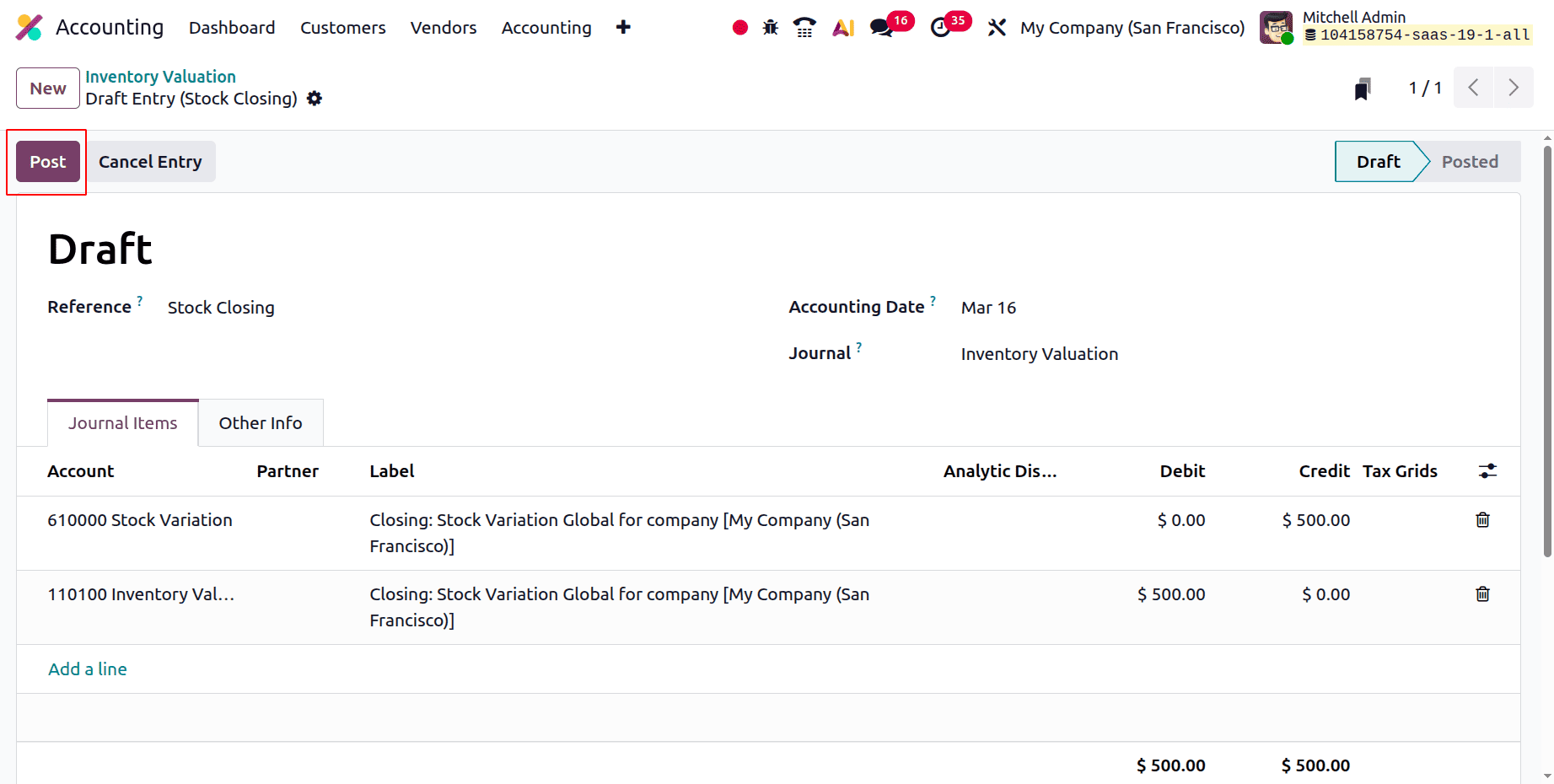The height and width of the screenshot is (784, 1554).
Task: Switch status bar to Posted
Action: 1470,161
